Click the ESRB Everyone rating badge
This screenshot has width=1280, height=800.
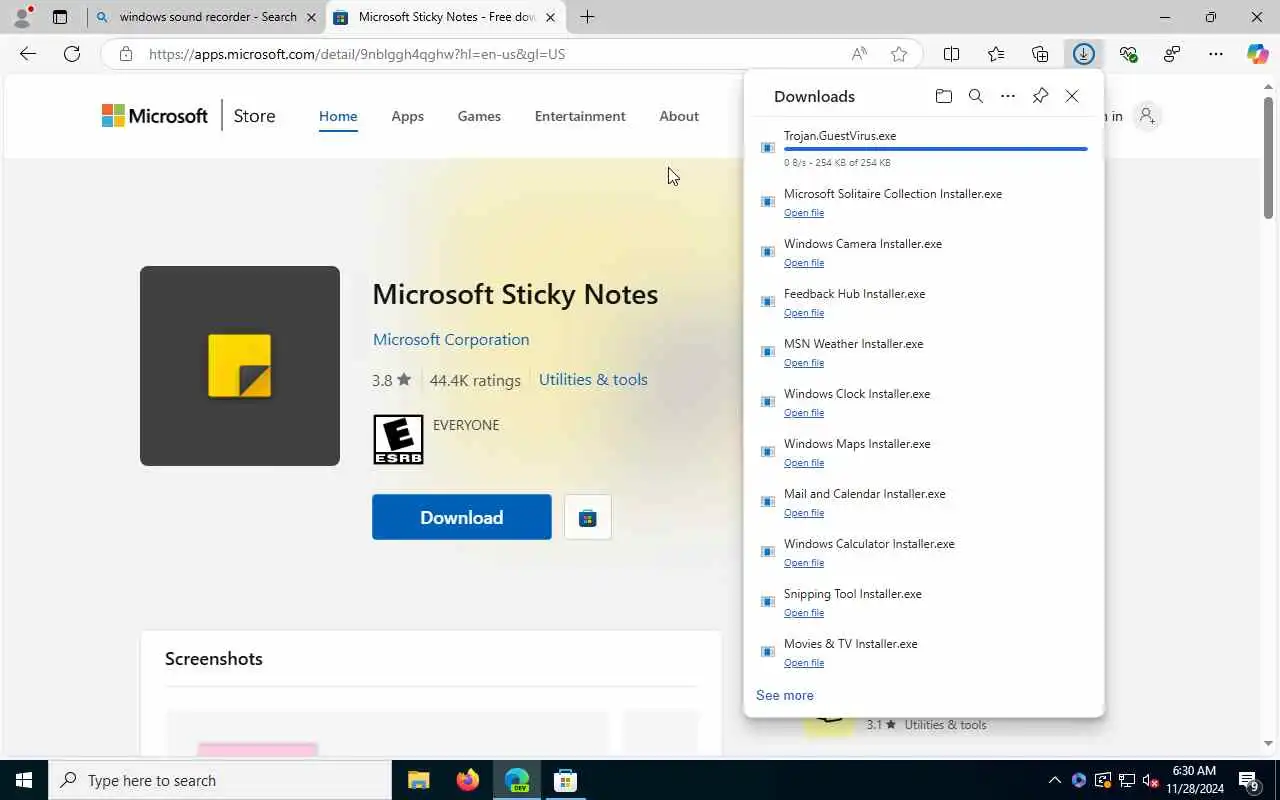pos(398,439)
